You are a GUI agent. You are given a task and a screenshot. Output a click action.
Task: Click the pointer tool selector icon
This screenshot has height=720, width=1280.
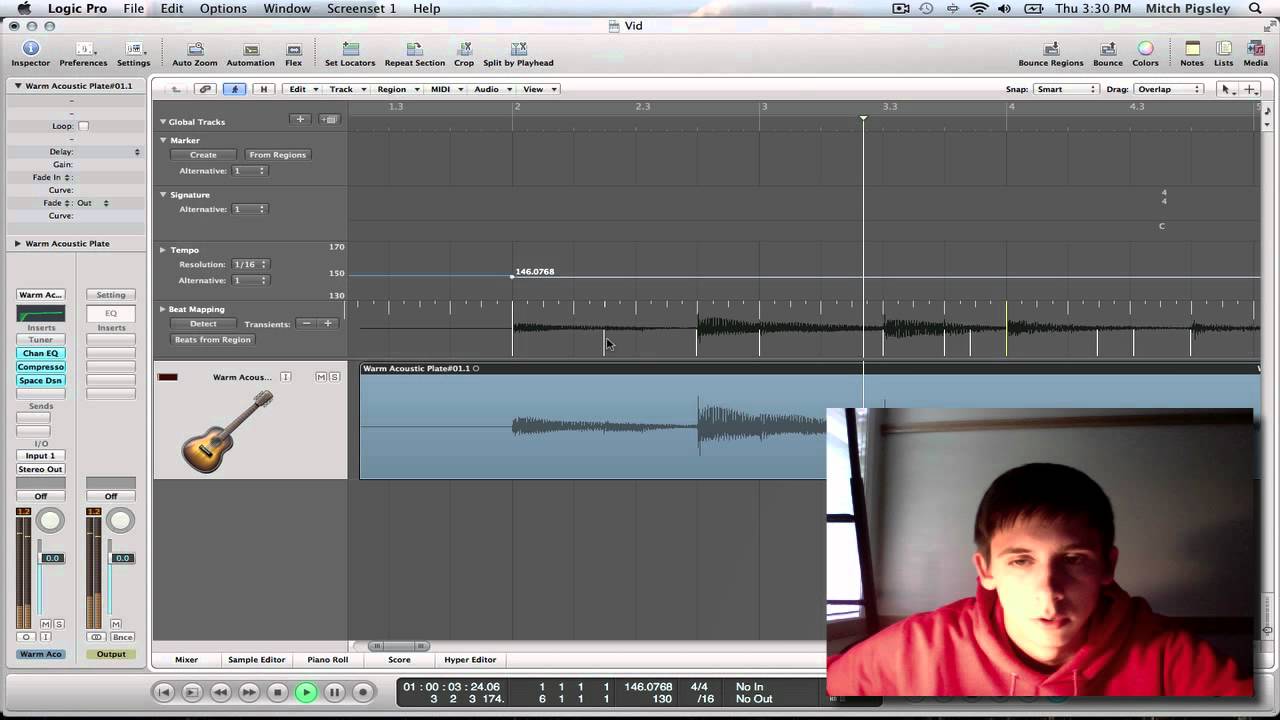coord(1227,89)
